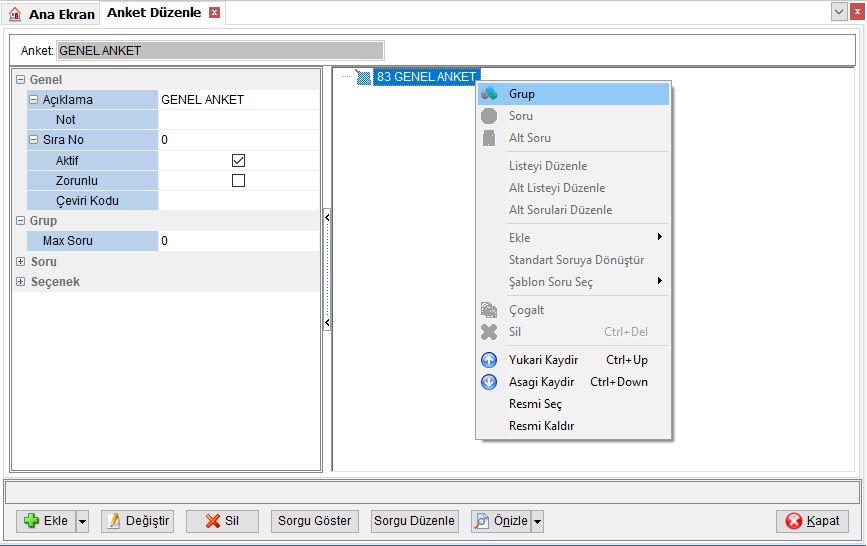Click the Değiştir pencil icon
867x546 pixels.
(x=113, y=521)
